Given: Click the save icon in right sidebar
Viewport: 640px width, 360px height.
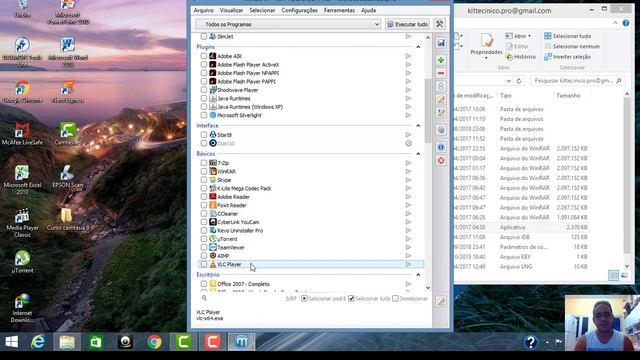Looking at the screenshot, I should coord(441,43).
